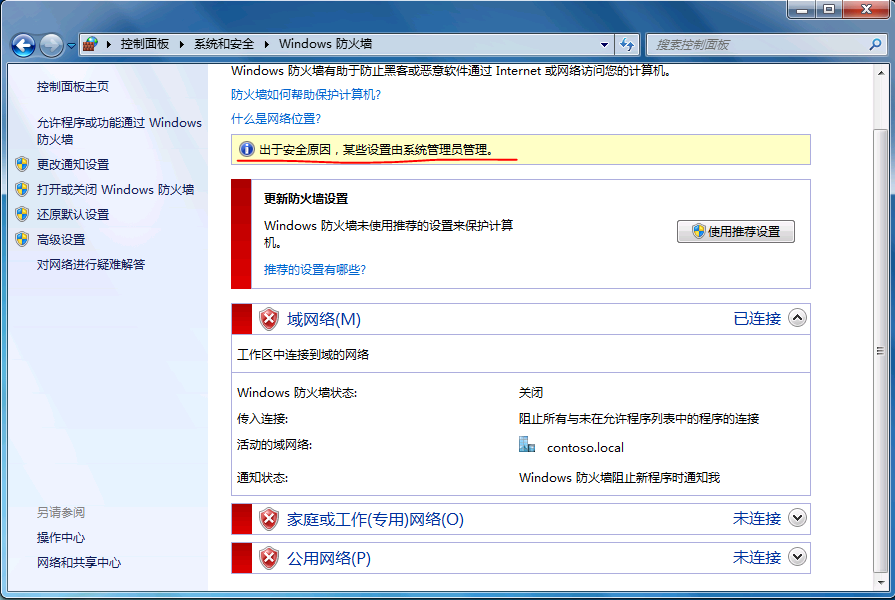Viewport: 895px width, 600px height.
Task: Click shield icon beside 更改通知设置
Action: coord(22,164)
